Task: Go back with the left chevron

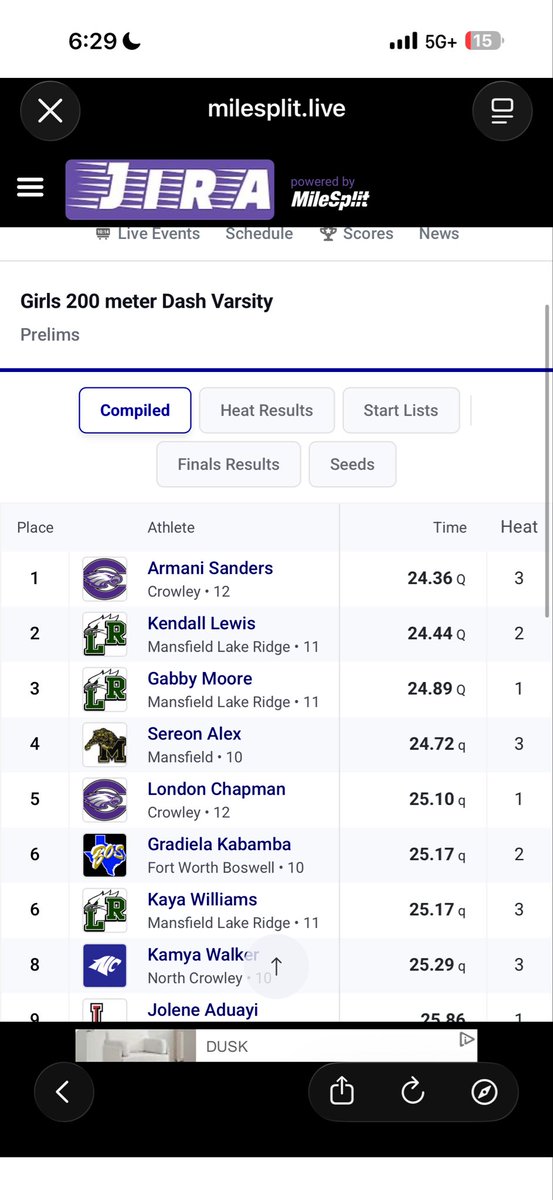Action: [x=63, y=1092]
